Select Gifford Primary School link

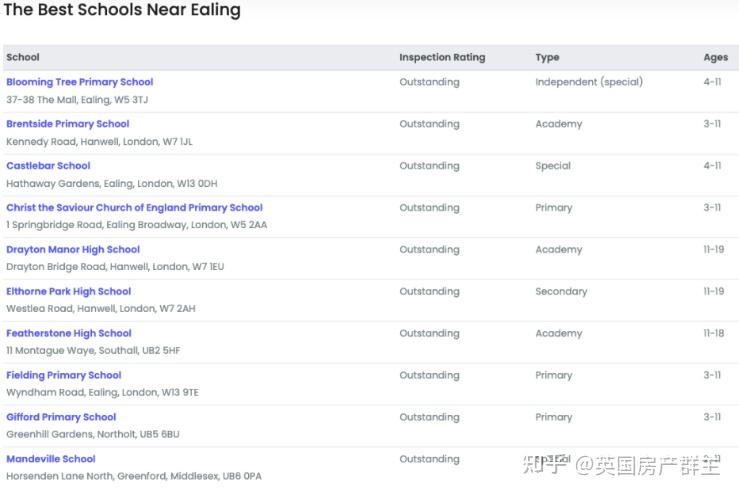[x=61, y=418]
